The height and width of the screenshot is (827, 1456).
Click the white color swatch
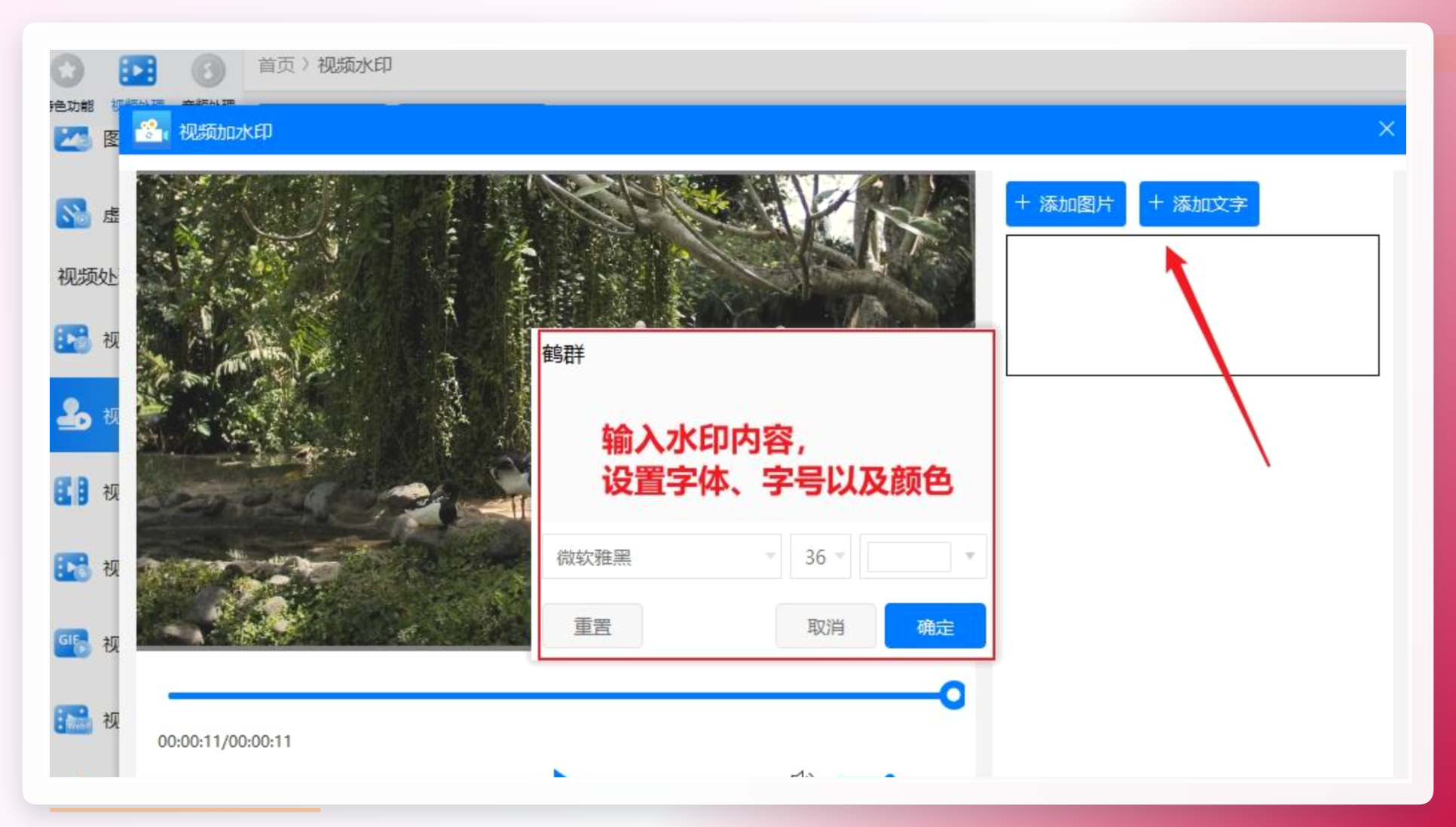(x=909, y=556)
